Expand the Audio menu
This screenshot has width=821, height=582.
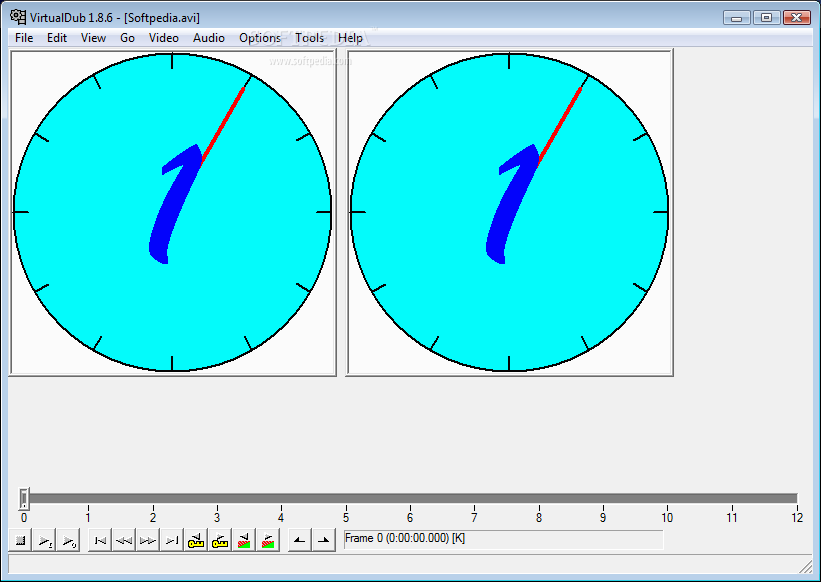(208, 38)
